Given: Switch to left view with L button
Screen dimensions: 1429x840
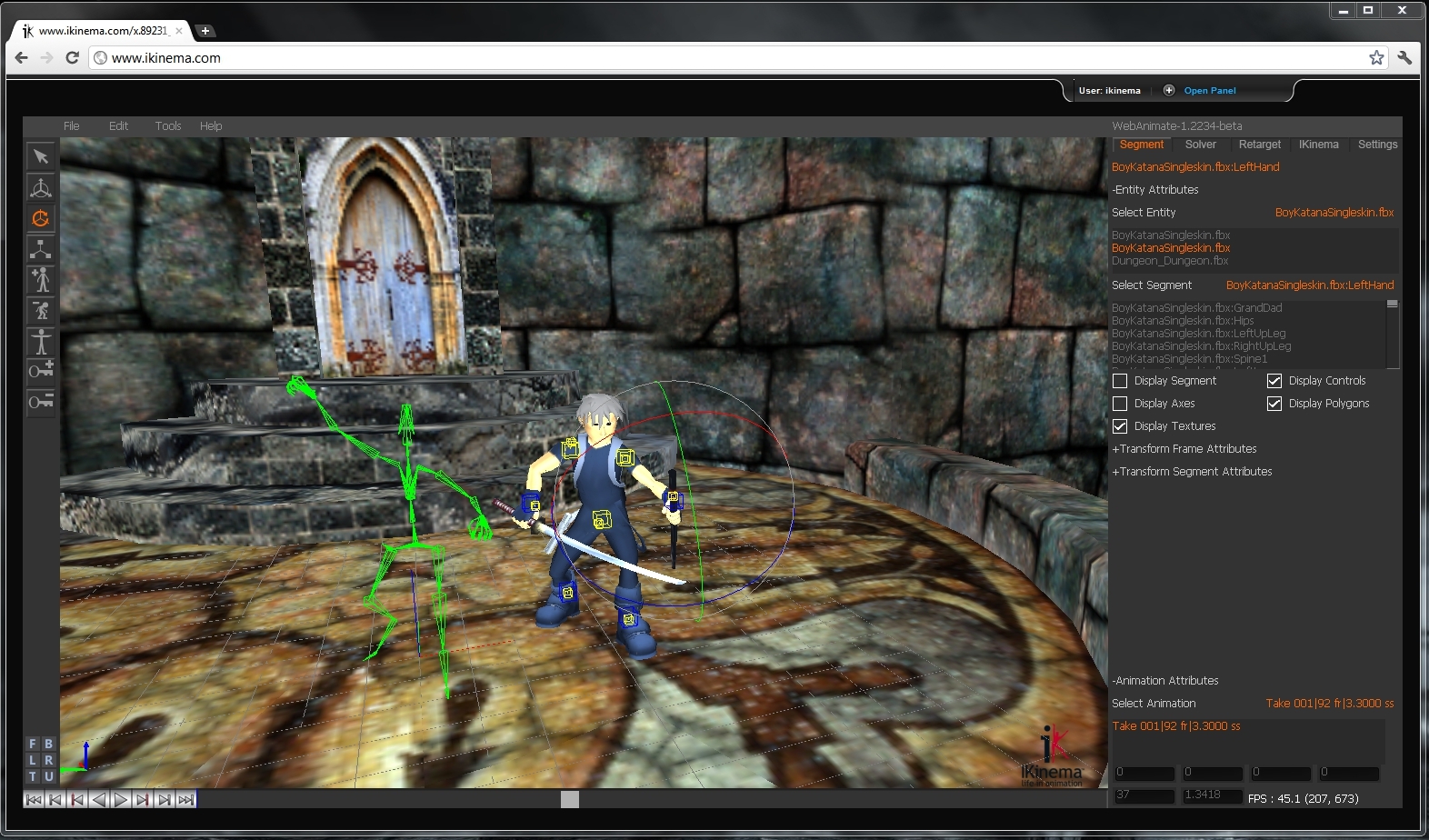Looking at the screenshot, I should click(x=33, y=760).
